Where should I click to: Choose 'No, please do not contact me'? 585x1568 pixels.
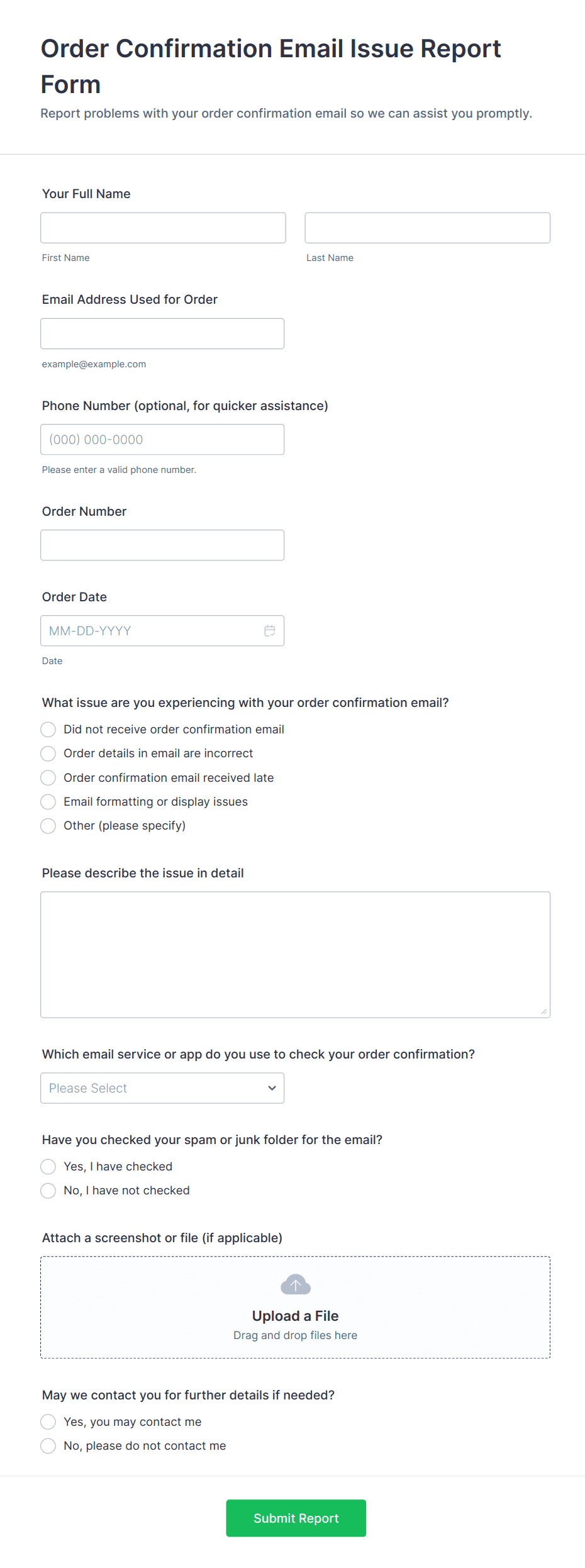point(48,1446)
